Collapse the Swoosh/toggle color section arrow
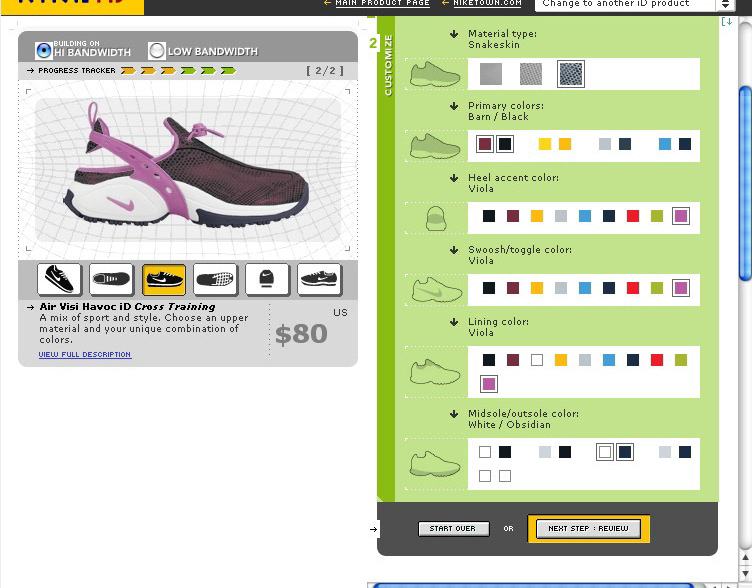752x588 pixels. [454, 250]
